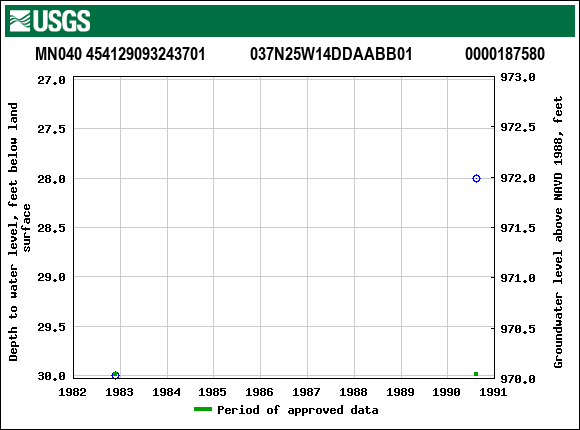Click the '1988' year label
580x430 pixels.
click(353, 392)
